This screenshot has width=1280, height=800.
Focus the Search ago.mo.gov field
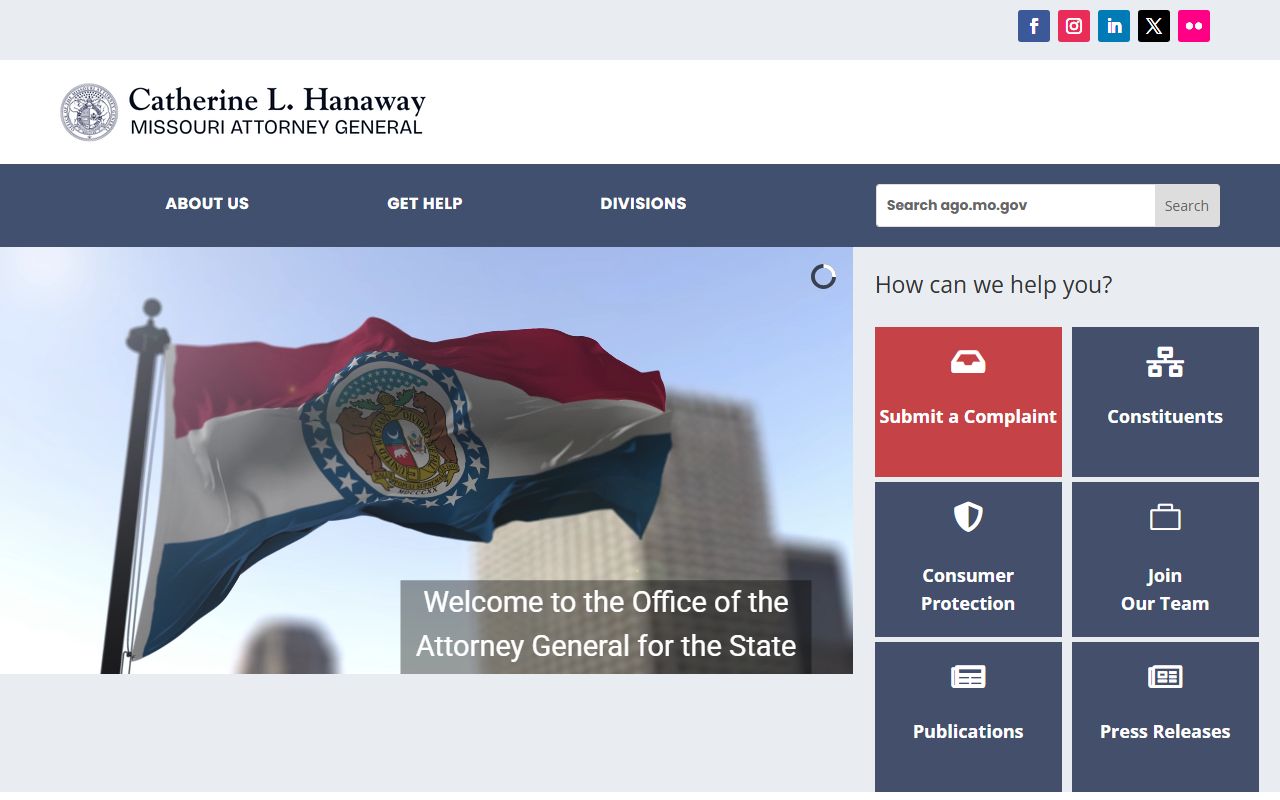(x=1016, y=205)
